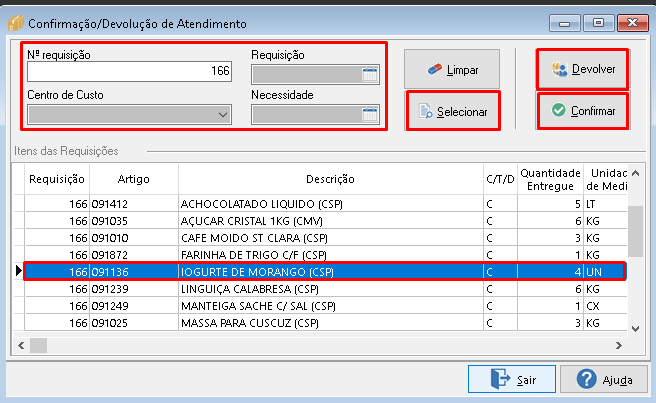
Task: Click the current-row indicator arrow
Action: click(18, 271)
